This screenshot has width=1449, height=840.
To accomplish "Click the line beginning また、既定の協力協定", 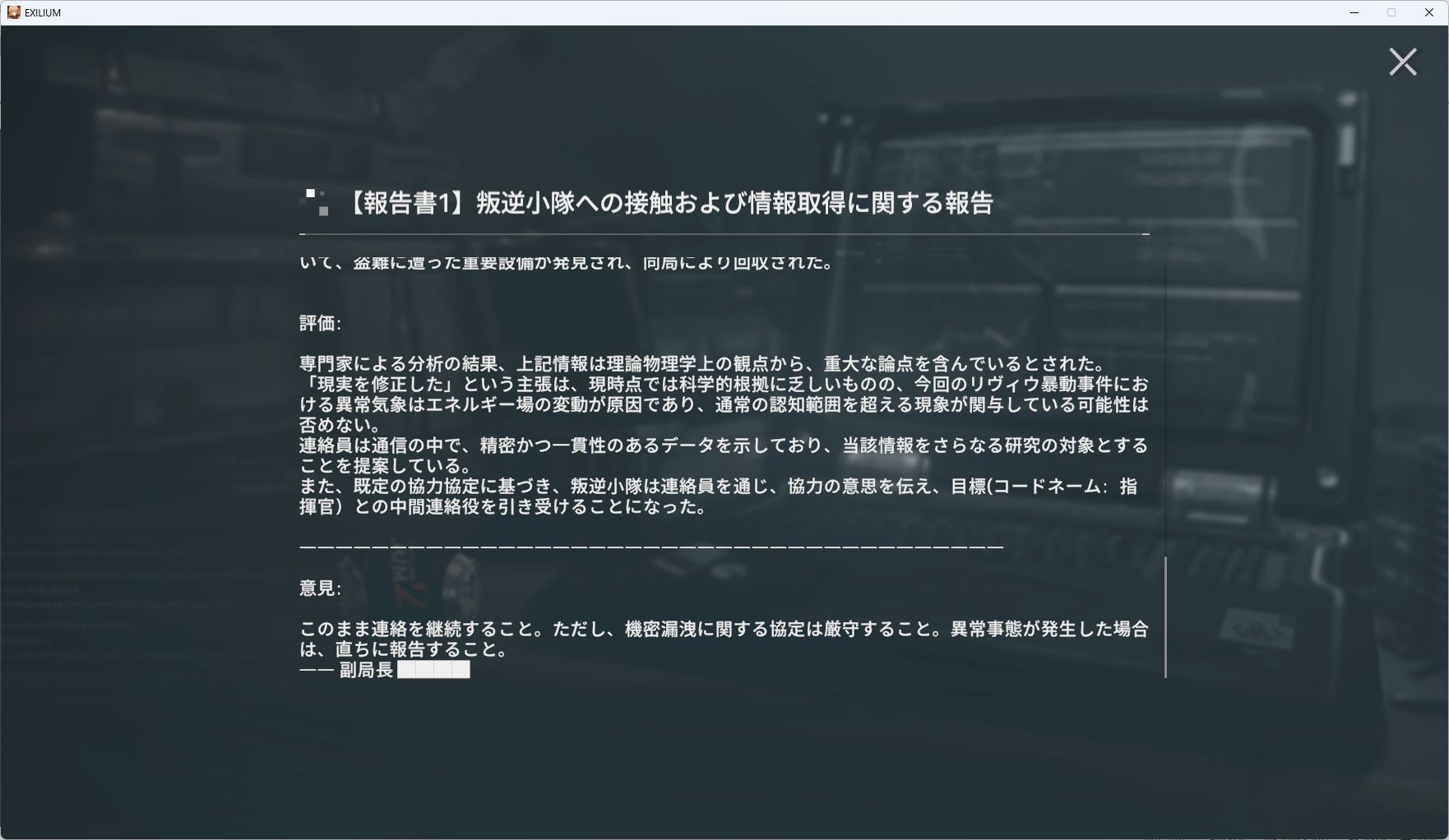I will tap(718, 487).
